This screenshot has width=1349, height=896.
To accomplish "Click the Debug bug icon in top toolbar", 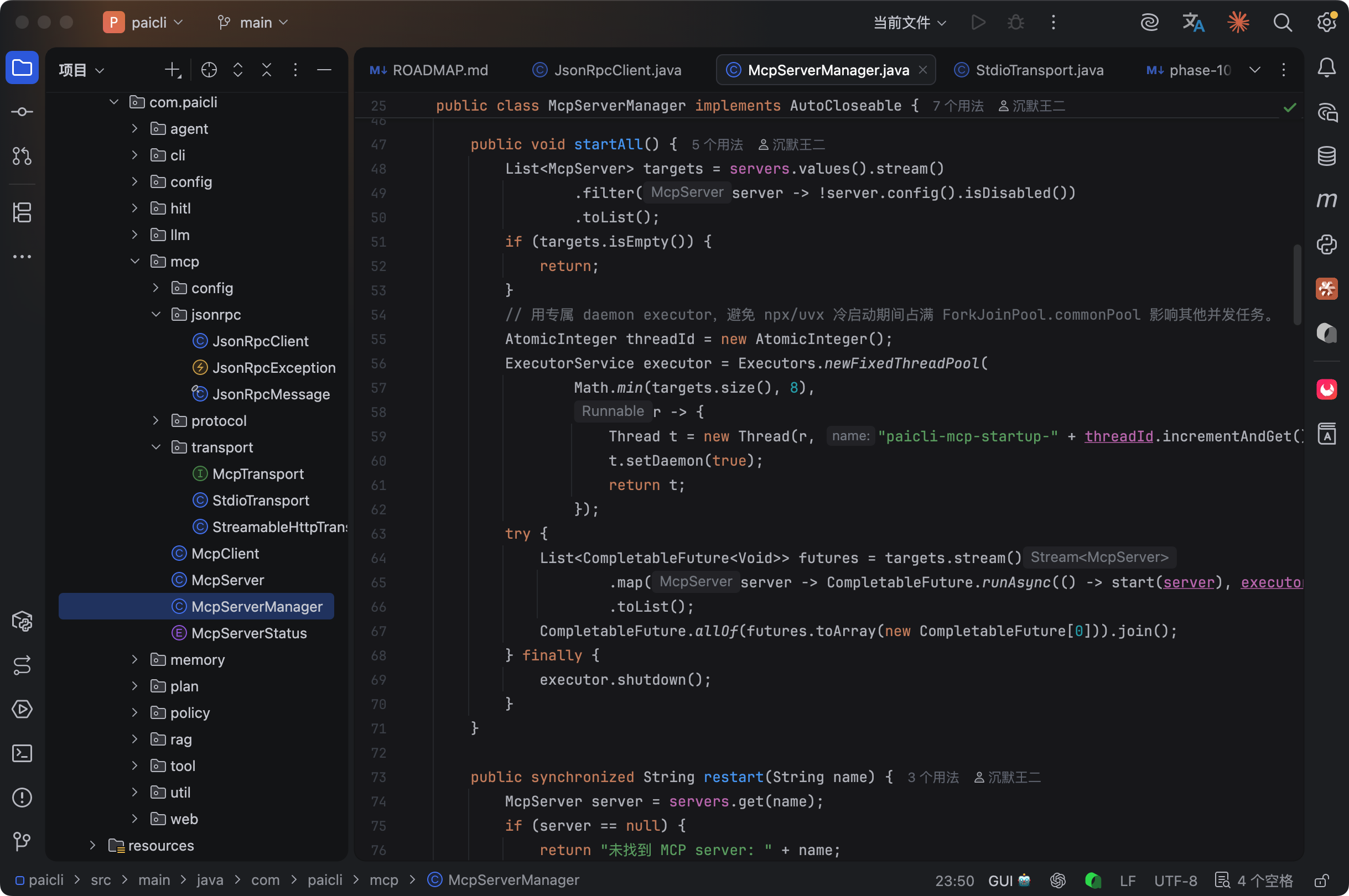I will [1015, 22].
